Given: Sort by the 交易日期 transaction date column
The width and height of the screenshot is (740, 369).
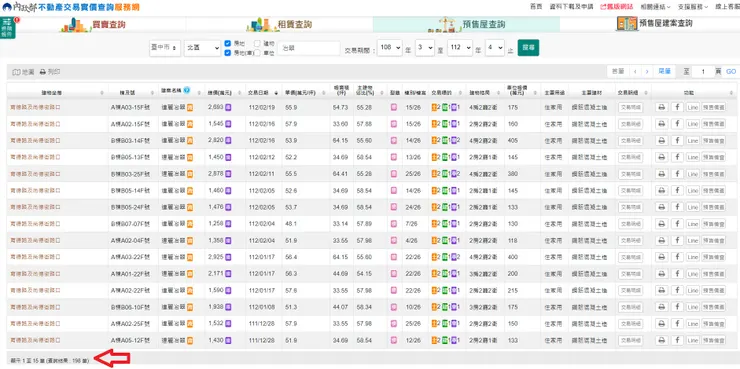Looking at the screenshot, I should coord(262,93).
